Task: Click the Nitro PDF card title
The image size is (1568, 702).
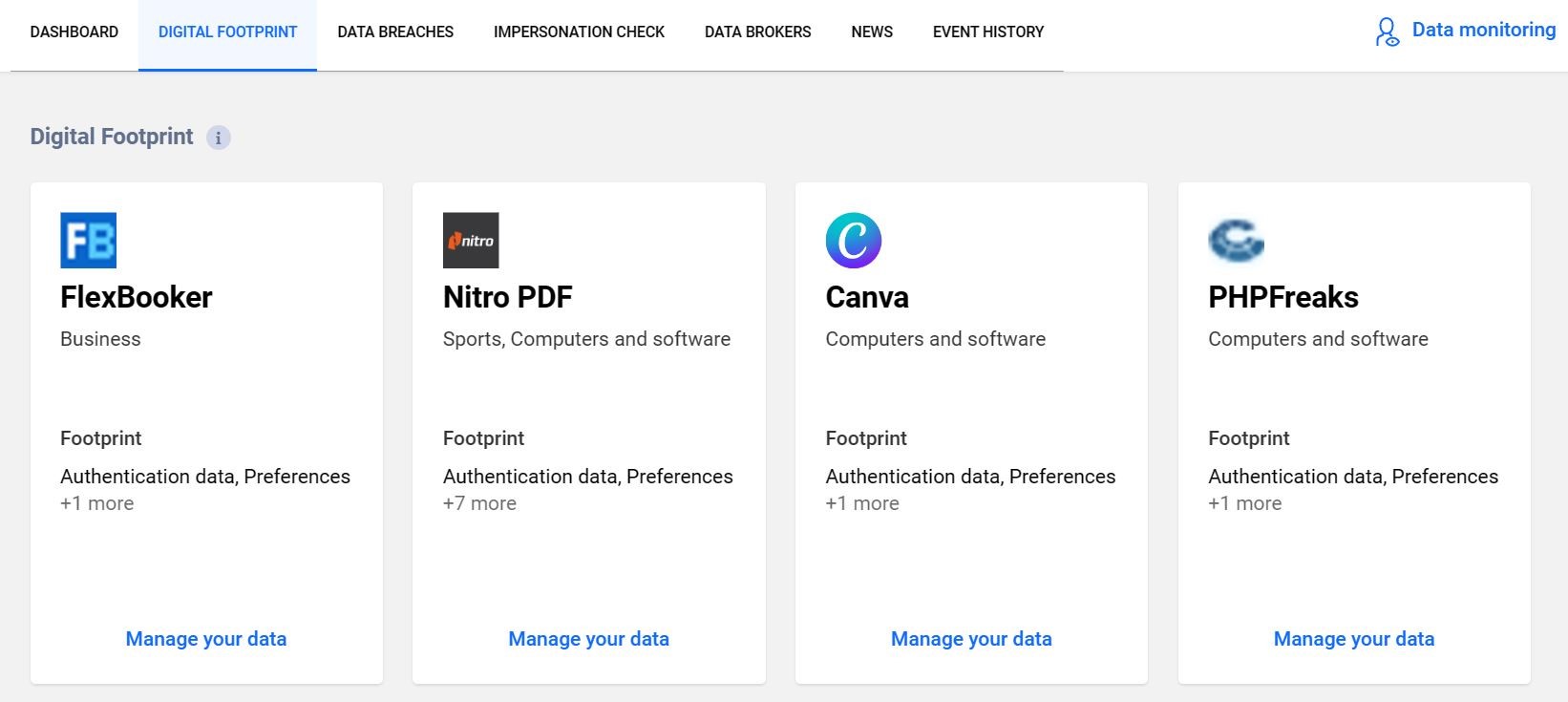Action: click(508, 297)
